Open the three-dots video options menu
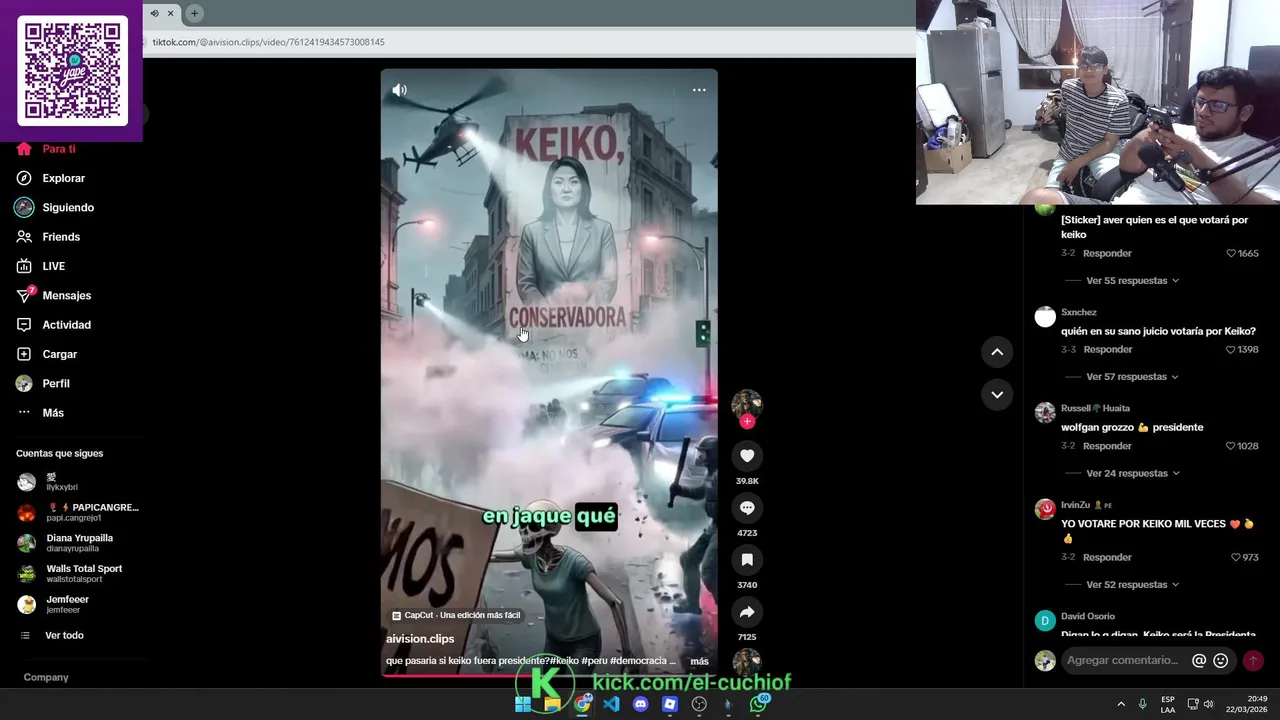Screen dimensions: 1280x720 click(x=699, y=90)
